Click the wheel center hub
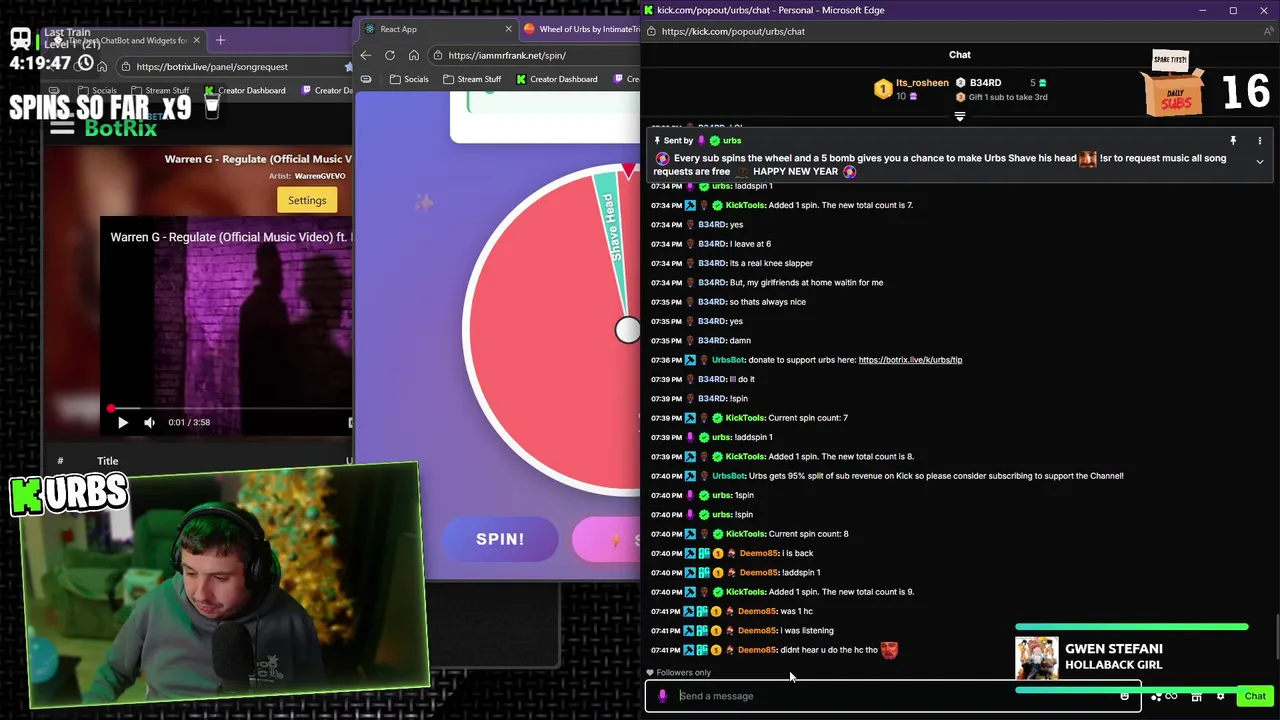 [627, 330]
